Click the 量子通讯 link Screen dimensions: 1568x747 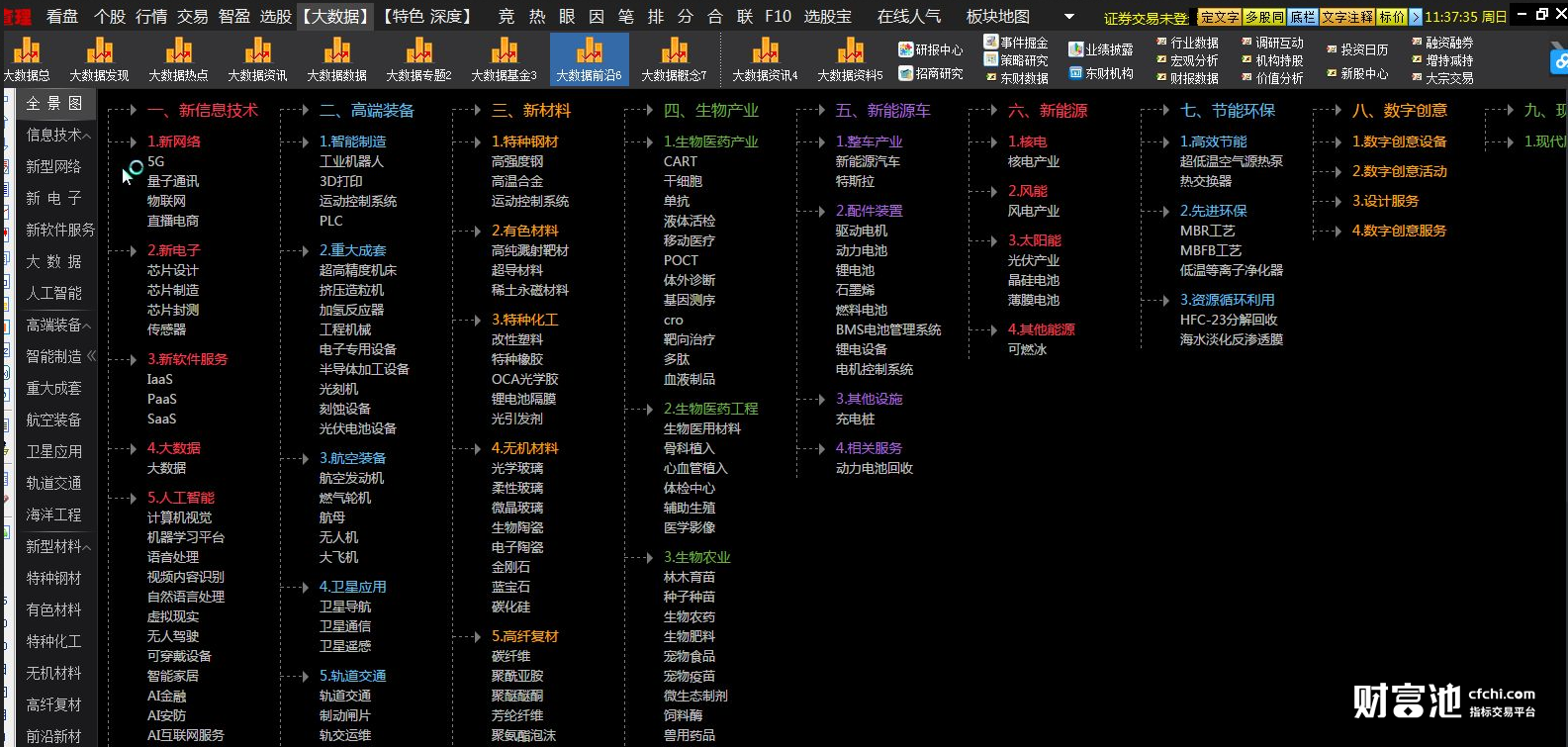[173, 181]
